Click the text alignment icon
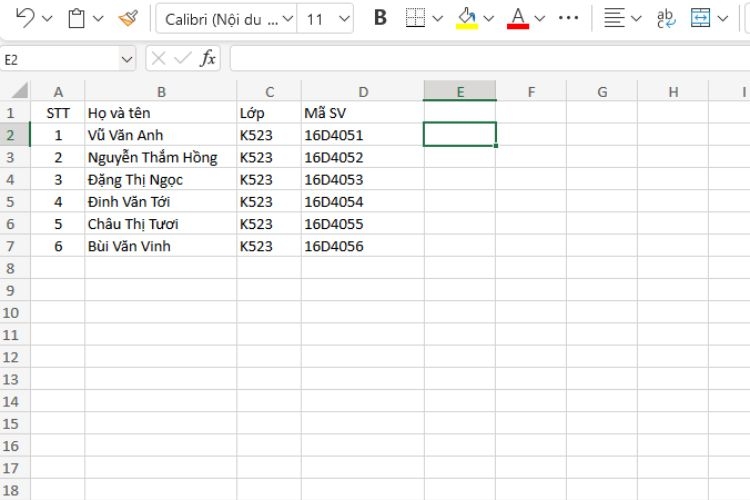This screenshot has height=500, width=750. tap(614, 18)
